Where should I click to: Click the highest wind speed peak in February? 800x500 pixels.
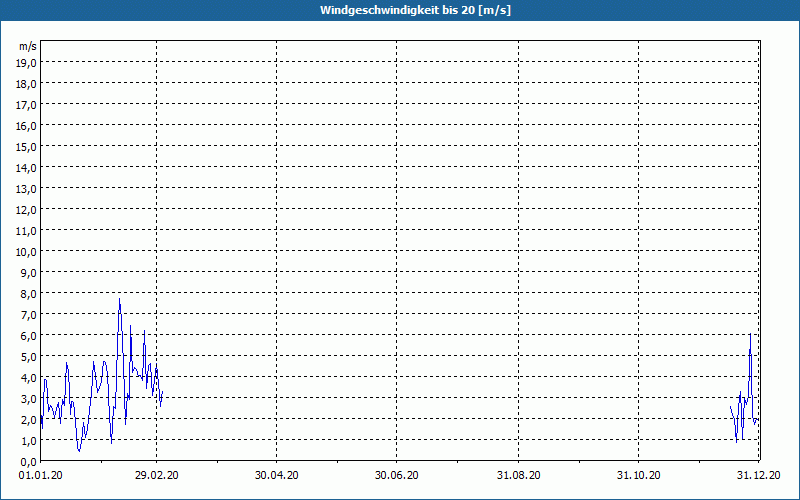pyautogui.click(x=120, y=299)
